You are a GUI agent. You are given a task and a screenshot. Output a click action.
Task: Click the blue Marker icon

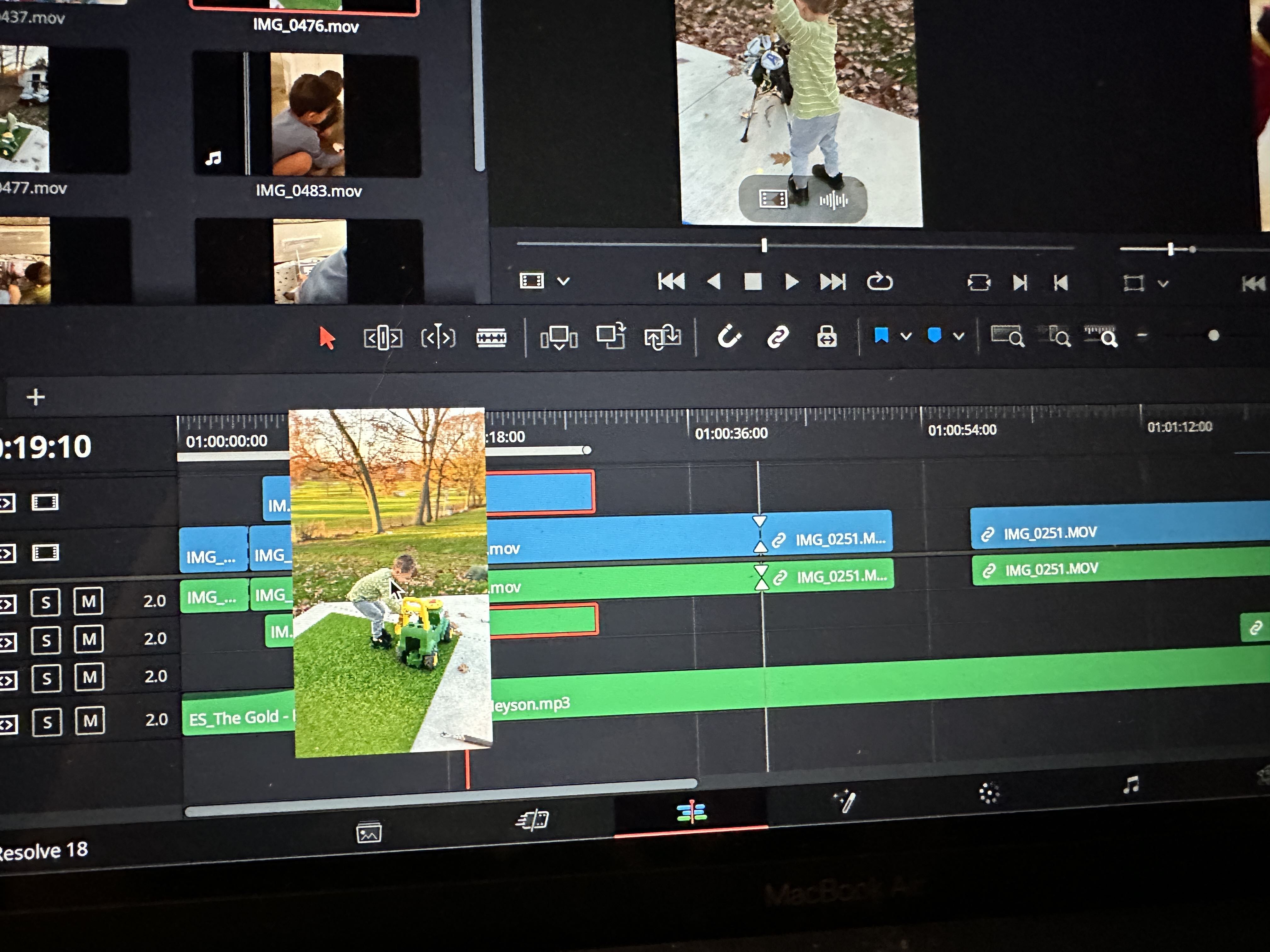(x=935, y=335)
